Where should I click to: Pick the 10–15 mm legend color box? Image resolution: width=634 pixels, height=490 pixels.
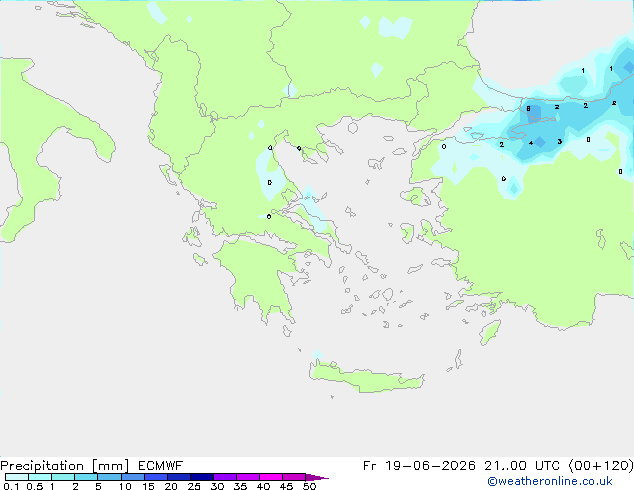(x=132, y=477)
